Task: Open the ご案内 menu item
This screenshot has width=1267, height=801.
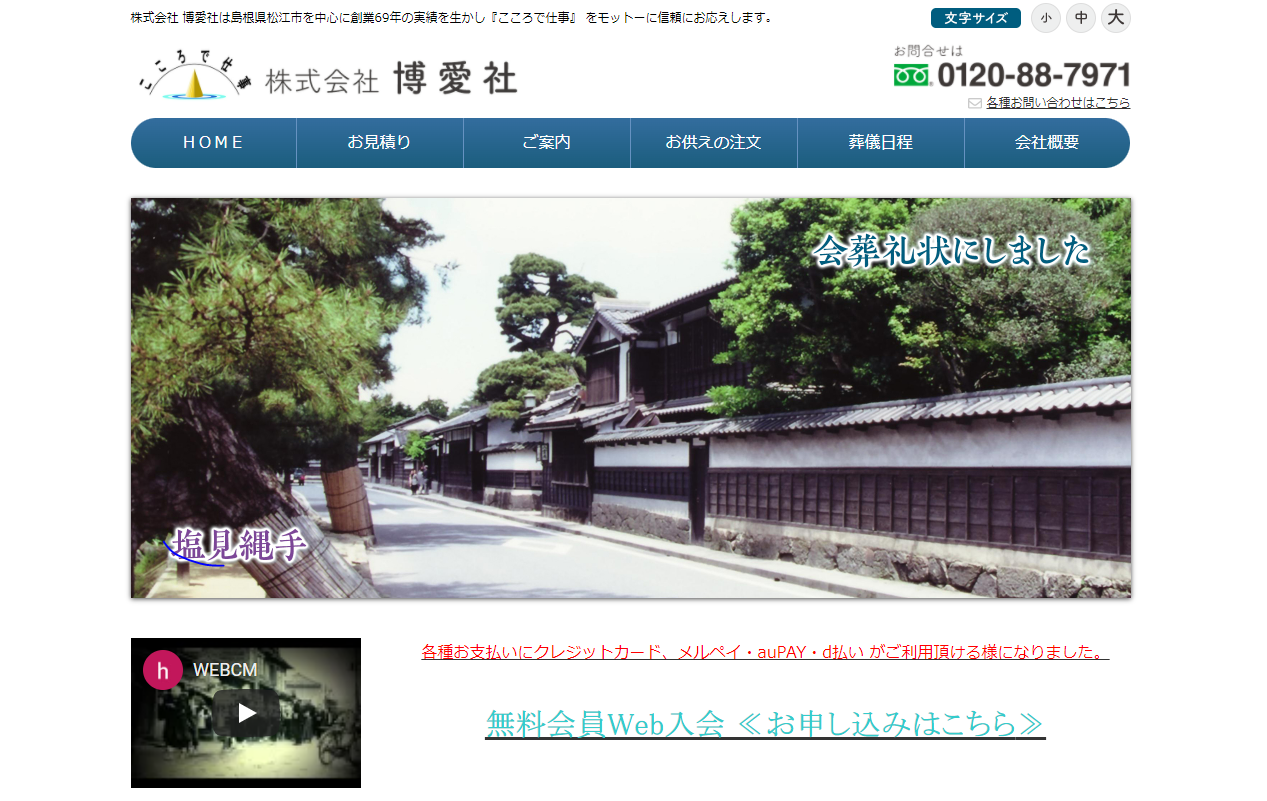Action: point(546,143)
